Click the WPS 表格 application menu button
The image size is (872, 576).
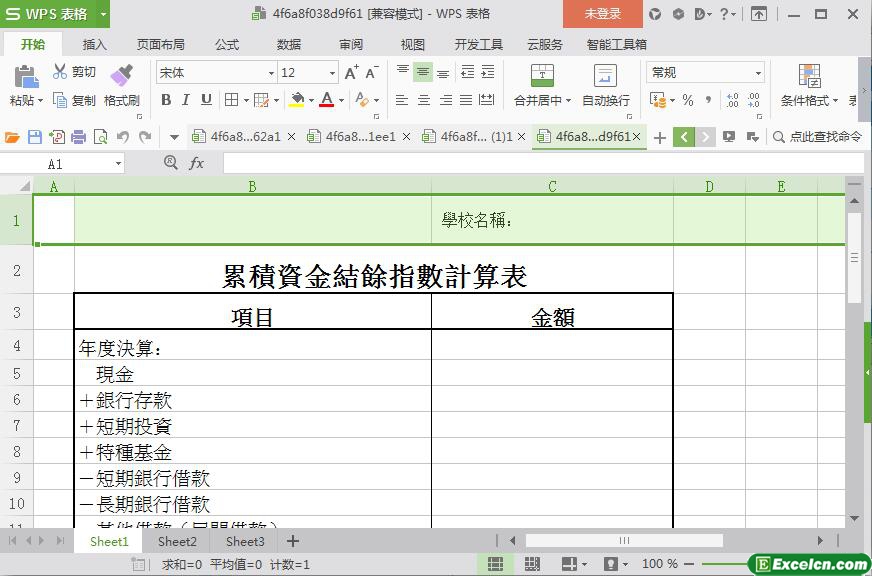pyautogui.click(x=54, y=14)
